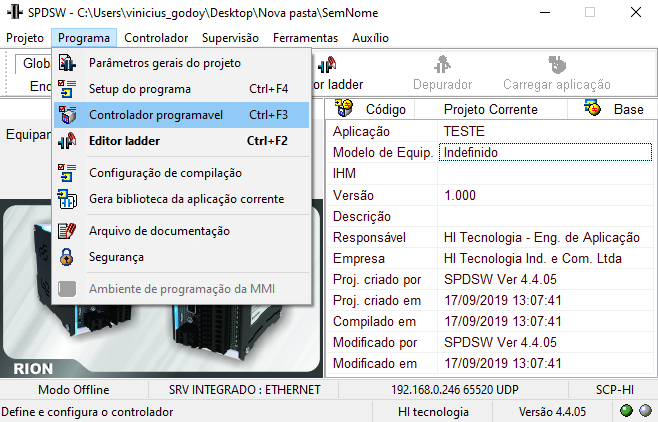Open Arquivo de documentação entry
Screen dimensions: 658x422
coord(181,231)
